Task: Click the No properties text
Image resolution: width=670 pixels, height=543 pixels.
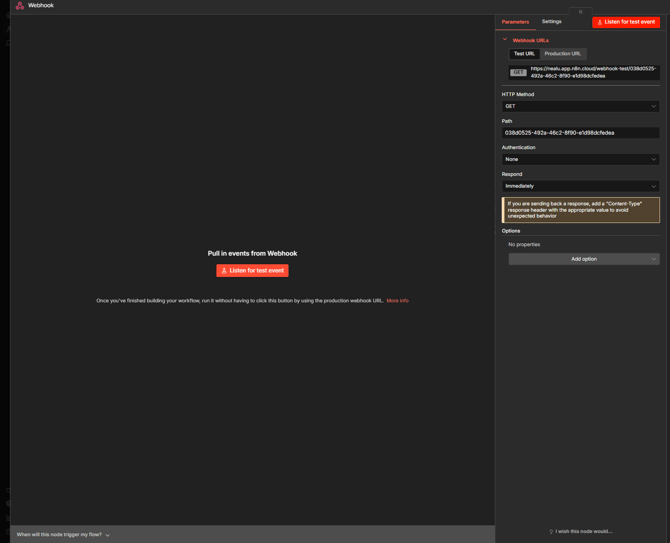Action: click(524, 244)
